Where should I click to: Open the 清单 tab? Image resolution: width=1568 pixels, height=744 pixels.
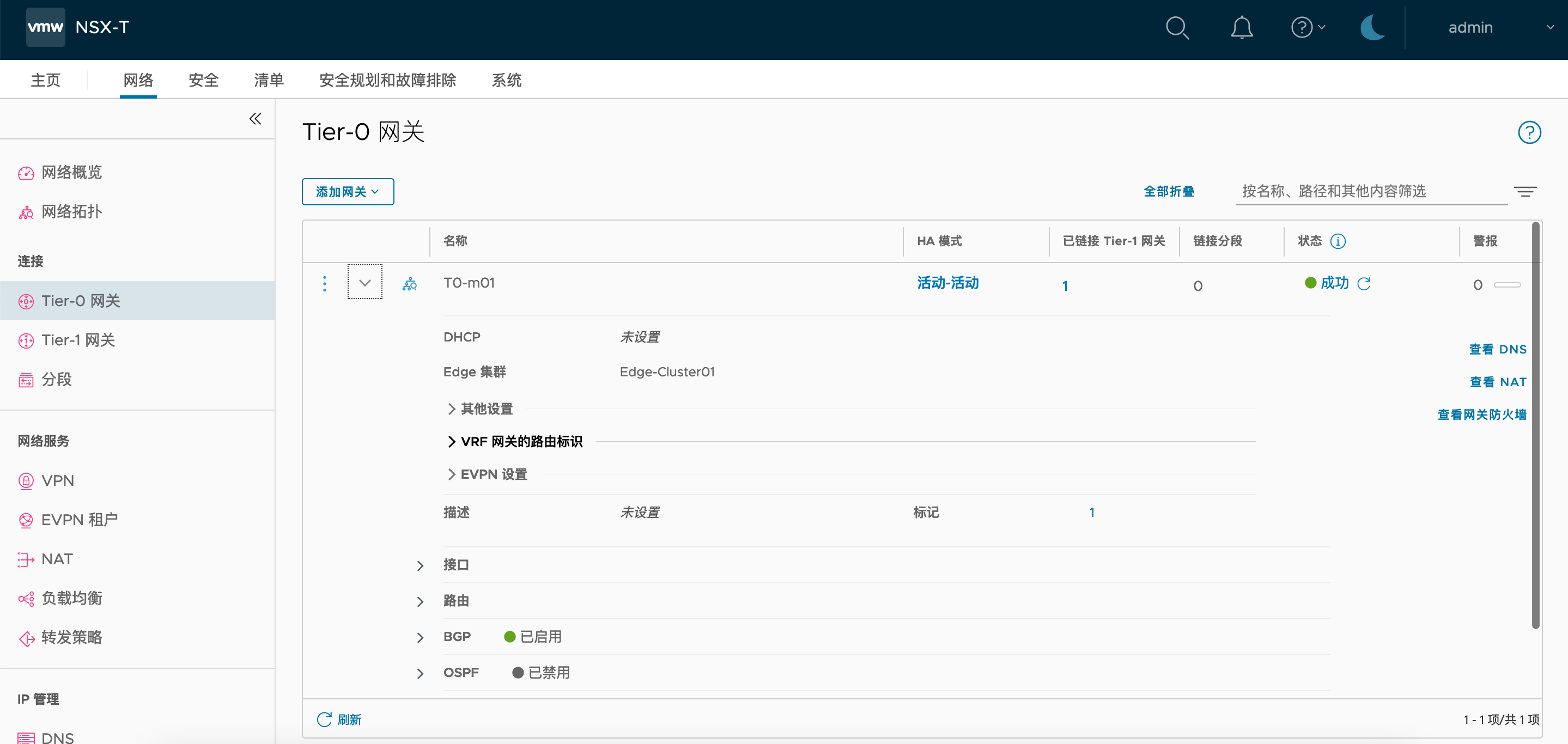pos(269,80)
